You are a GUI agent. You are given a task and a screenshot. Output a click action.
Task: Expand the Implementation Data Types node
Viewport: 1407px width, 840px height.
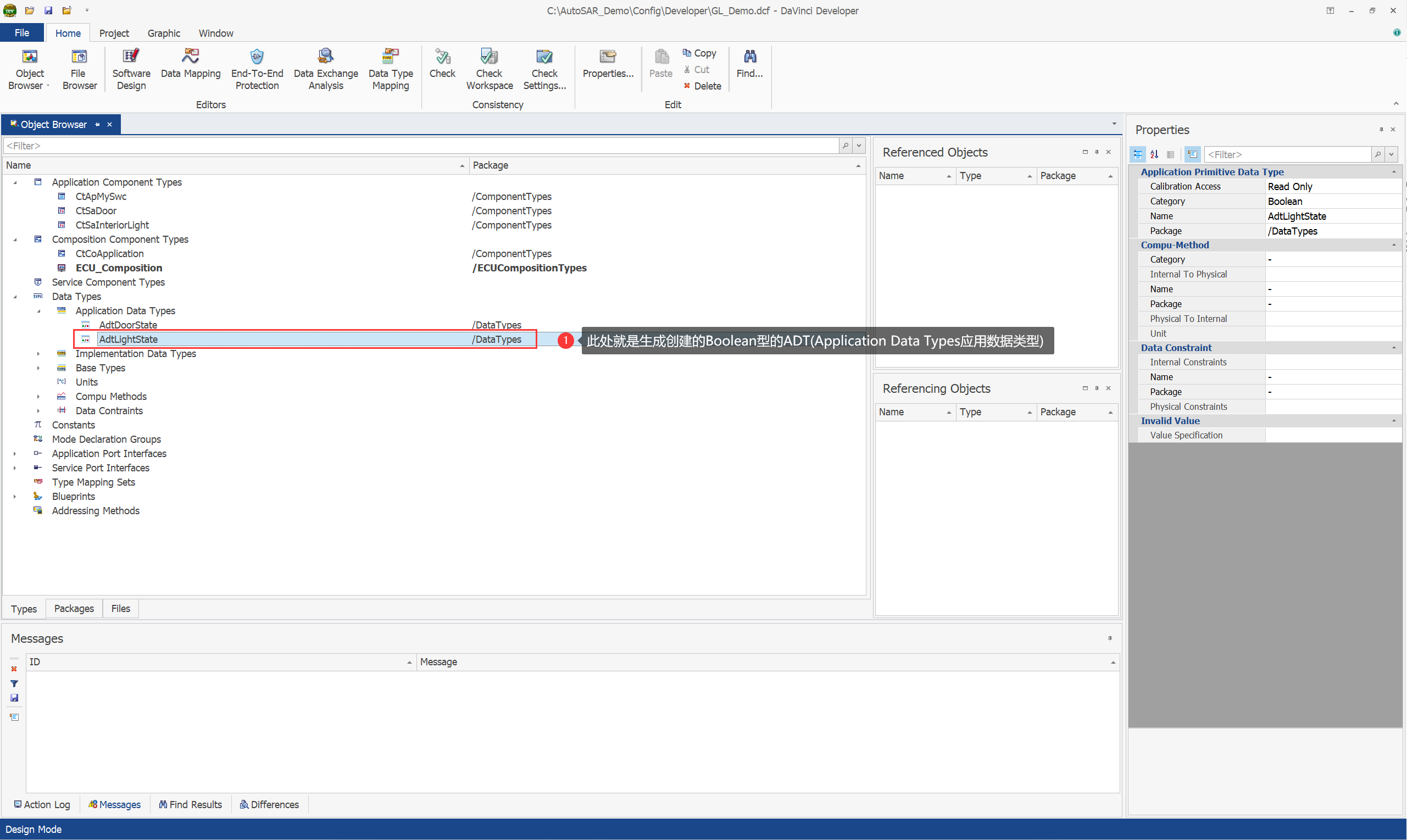click(x=38, y=354)
